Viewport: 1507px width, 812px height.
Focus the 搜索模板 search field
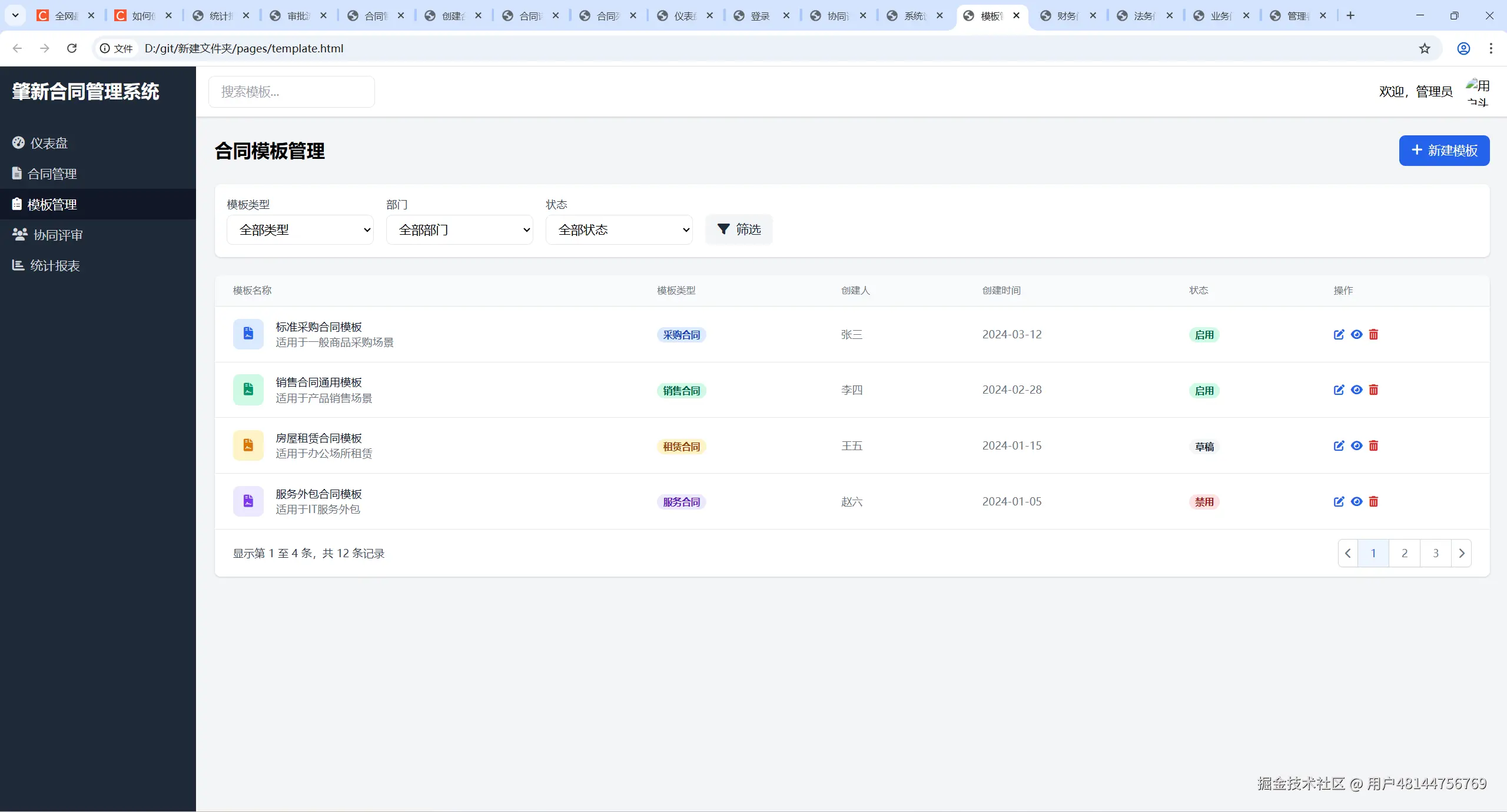pyautogui.click(x=291, y=92)
